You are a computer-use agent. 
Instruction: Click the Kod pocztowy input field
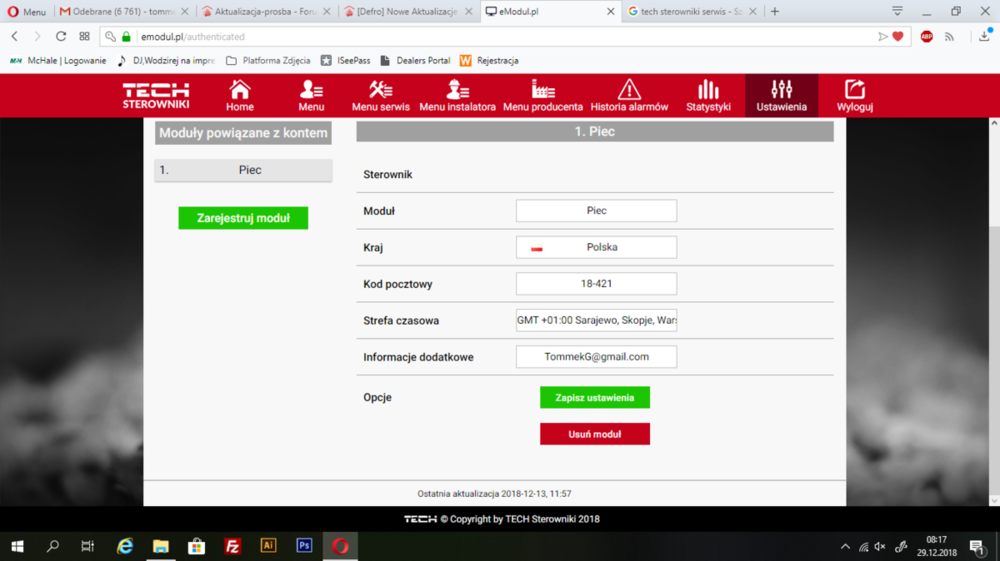tap(596, 284)
